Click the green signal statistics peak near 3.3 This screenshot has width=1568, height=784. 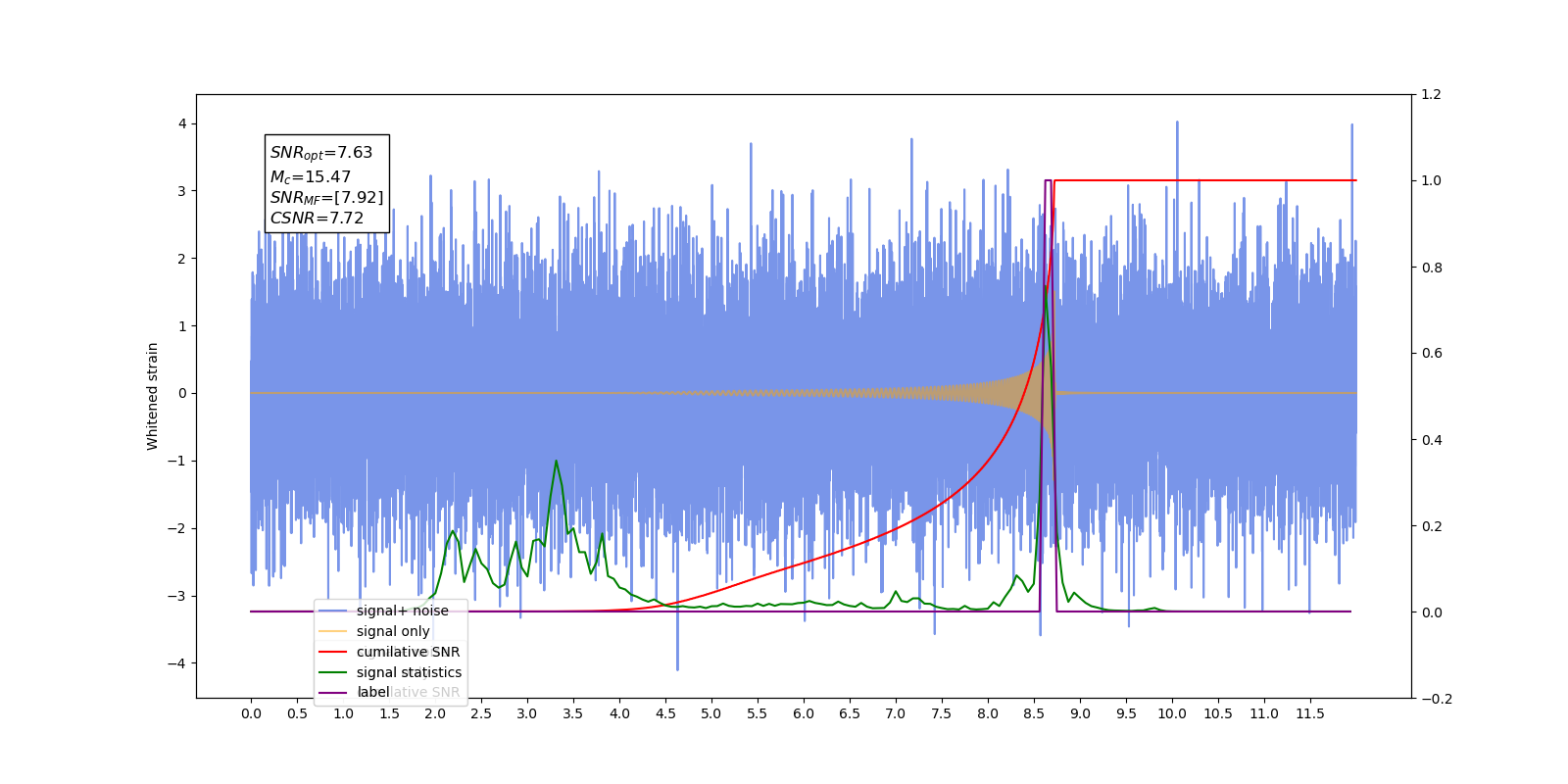point(557,461)
